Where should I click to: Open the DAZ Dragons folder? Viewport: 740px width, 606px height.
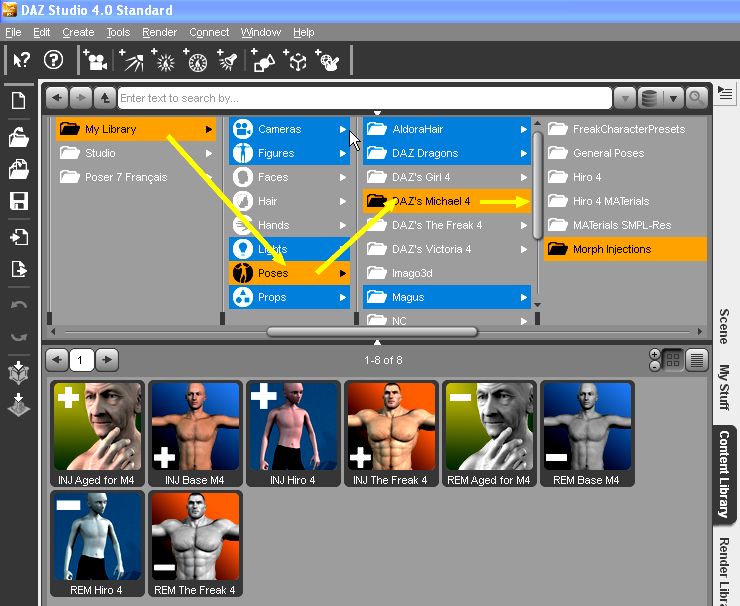[x=447, y=153]
